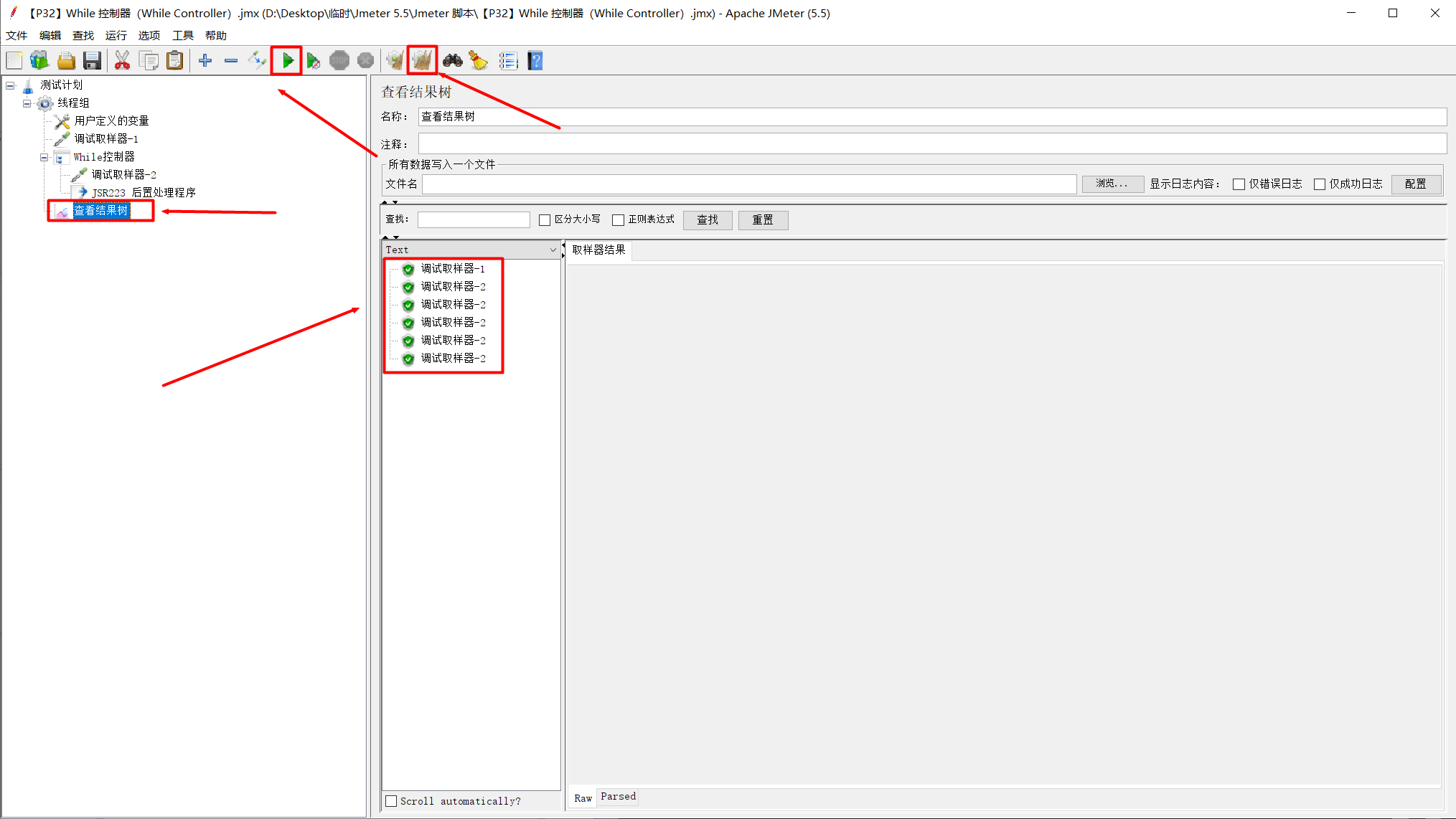Viewport: 1456px width, 819px height.
Task: Switch to the Parsed tab
Action: coord(617,797)
